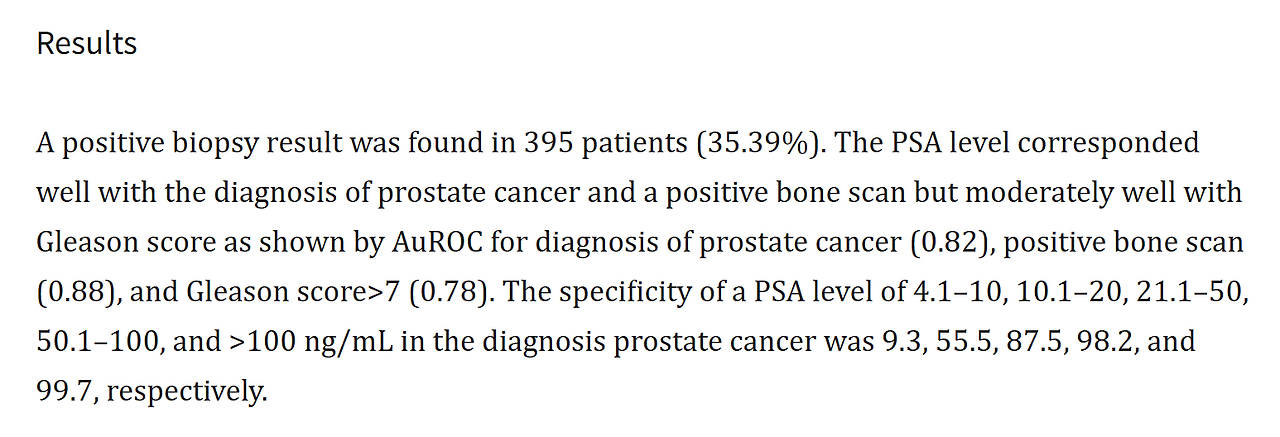
Task: Click the Results section heading
Action: [x=86, y=44]
